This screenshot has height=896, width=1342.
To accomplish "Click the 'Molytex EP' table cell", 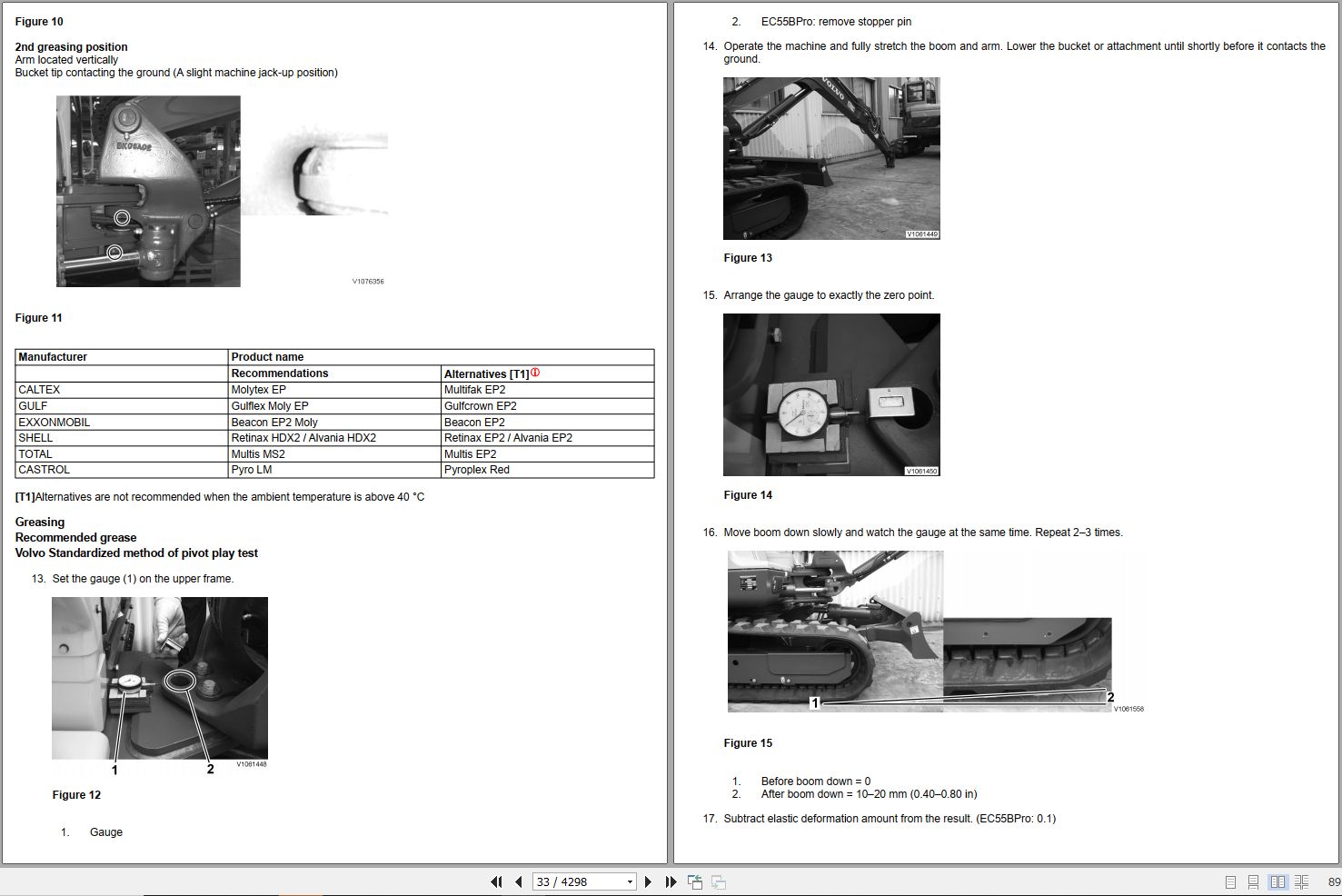I will coord(334,390).
